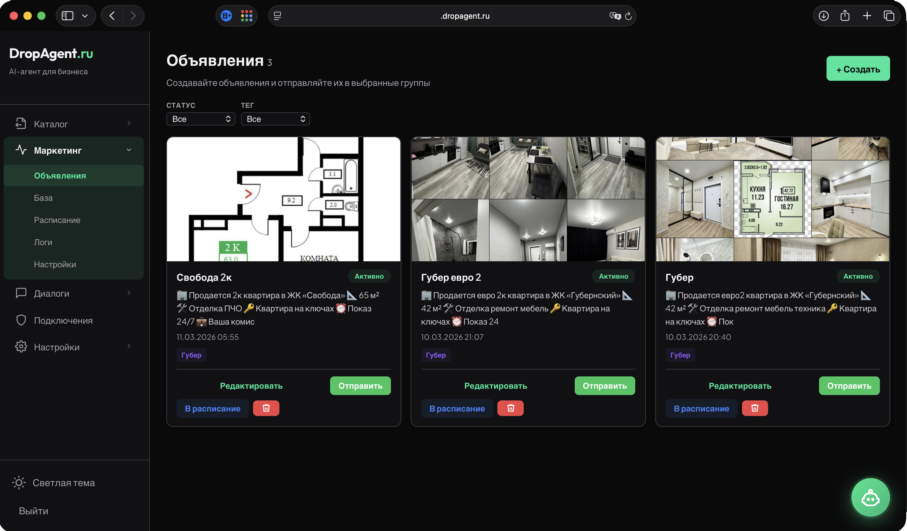Open the Статус filter dropdown
The image size is (907, 531).
point(201,119)
